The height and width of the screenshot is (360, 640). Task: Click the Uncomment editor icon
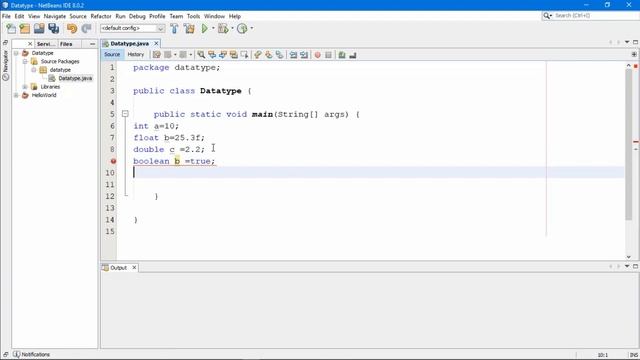(x=353, y=55)
